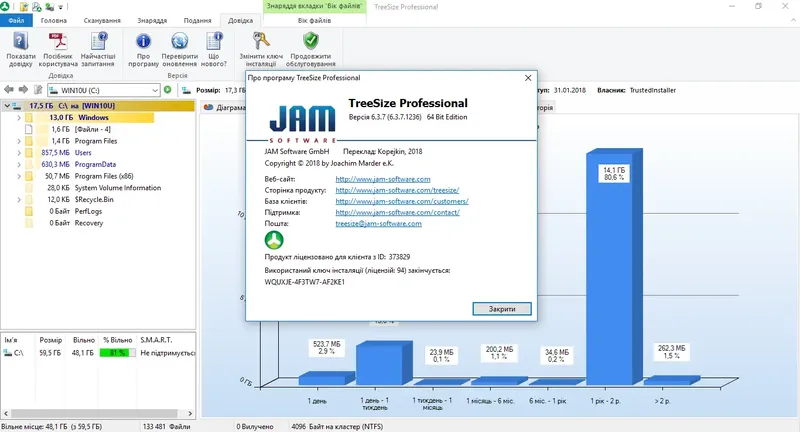Click the green TreeSize logo in dialog

click(274, 240)
